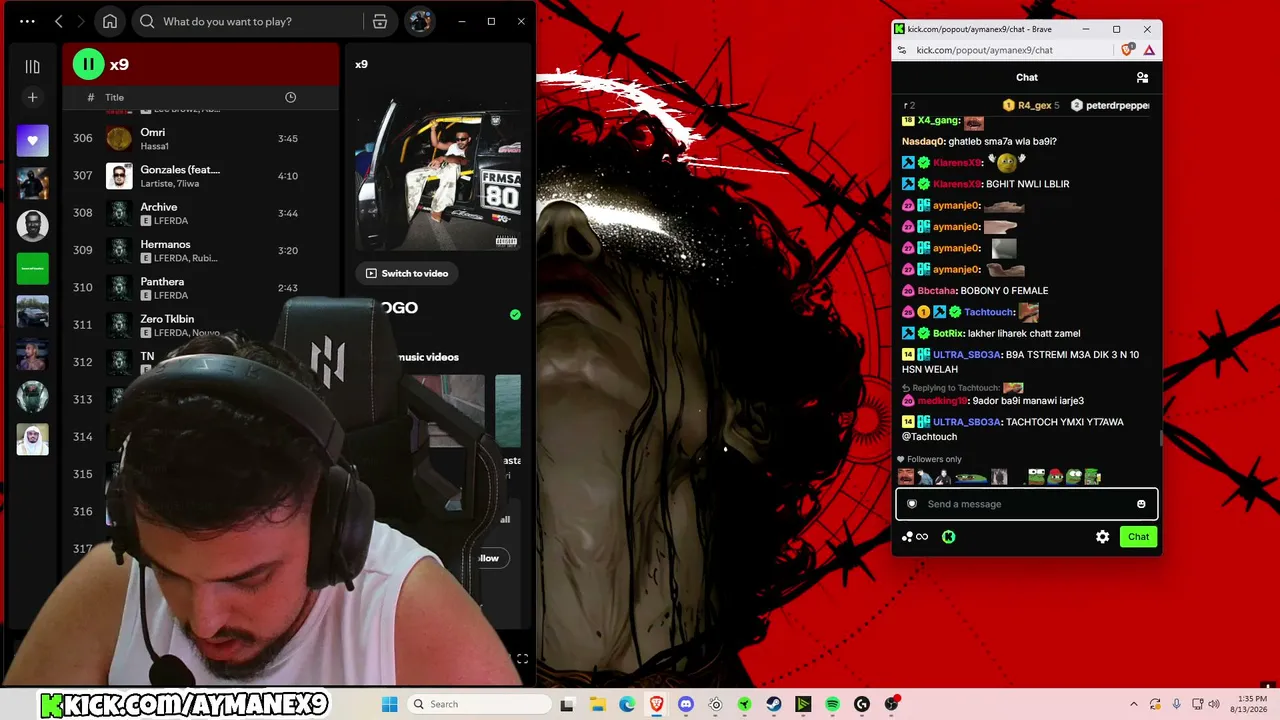Open site settings icon in Brave address bar

click(902, 50)
